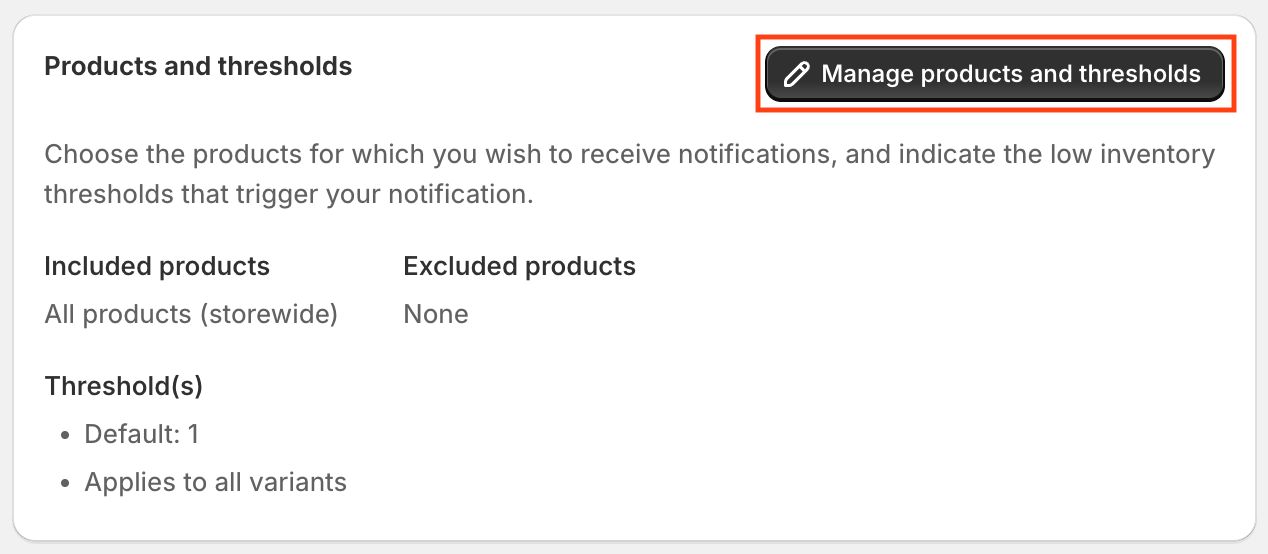This screenshot has height=554, width=1268.
Task: Click the Threshold(s) heading
Action: (x=124, y=386)
